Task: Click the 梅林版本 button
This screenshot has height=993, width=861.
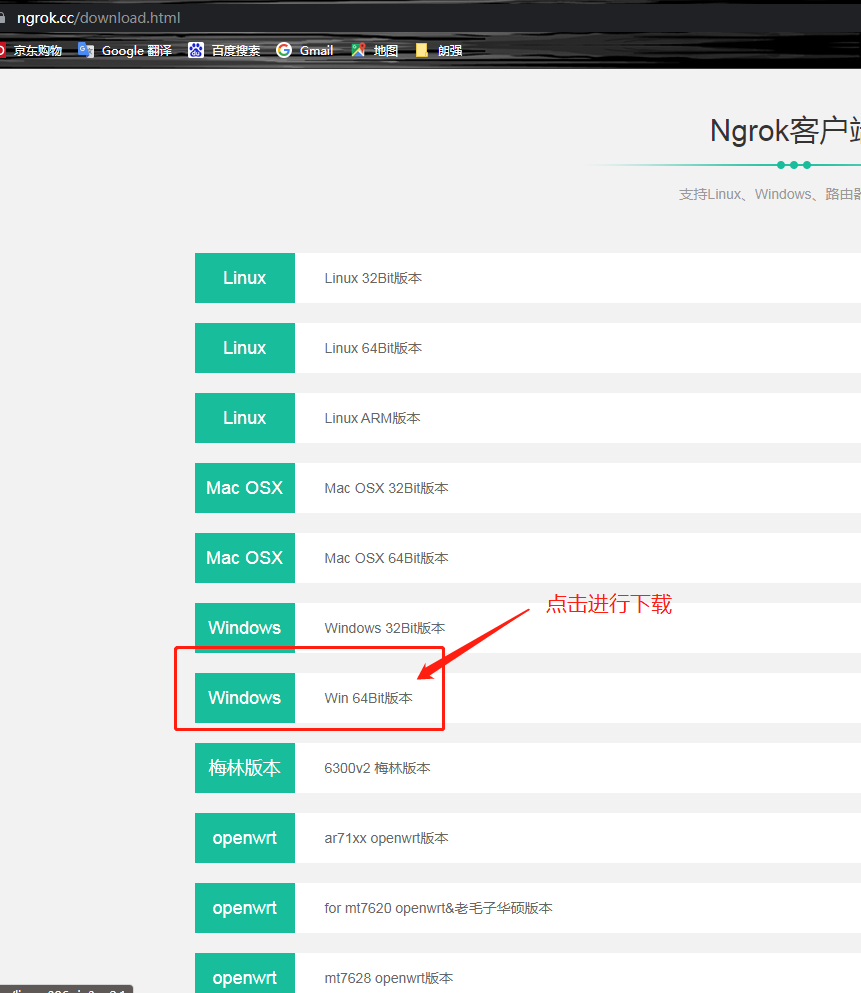Action: (x=244, y=768)
